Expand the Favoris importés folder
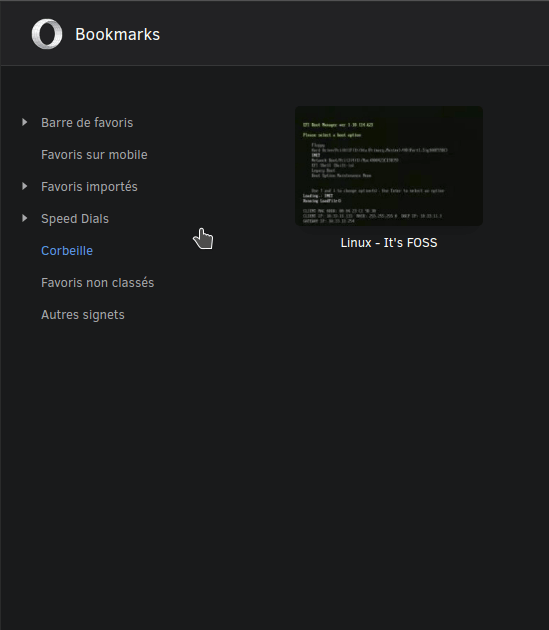Screen dimensions: 549x630 (x=25, y=186)
